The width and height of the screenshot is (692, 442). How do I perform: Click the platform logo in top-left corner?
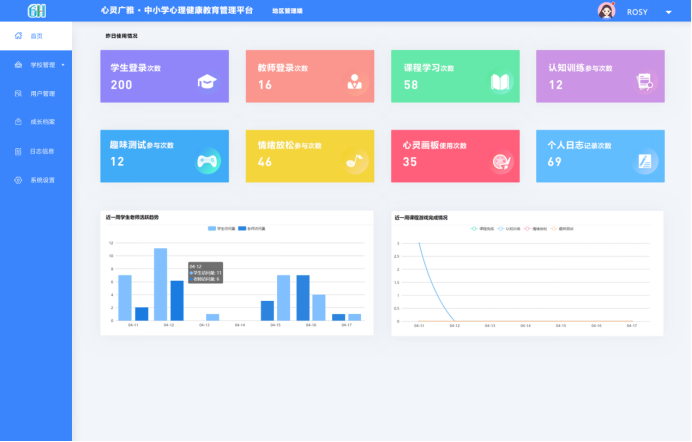[x=36, y=11]
